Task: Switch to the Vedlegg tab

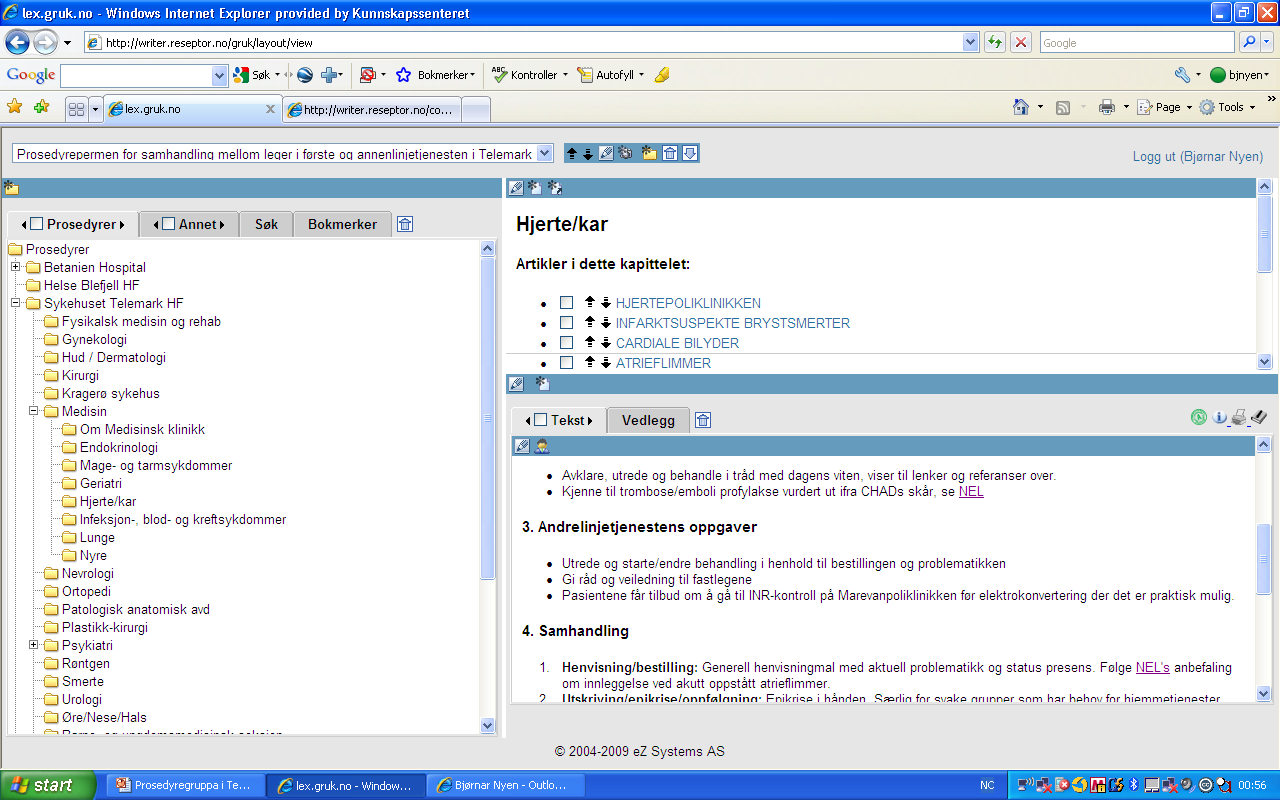Action: 648,420
